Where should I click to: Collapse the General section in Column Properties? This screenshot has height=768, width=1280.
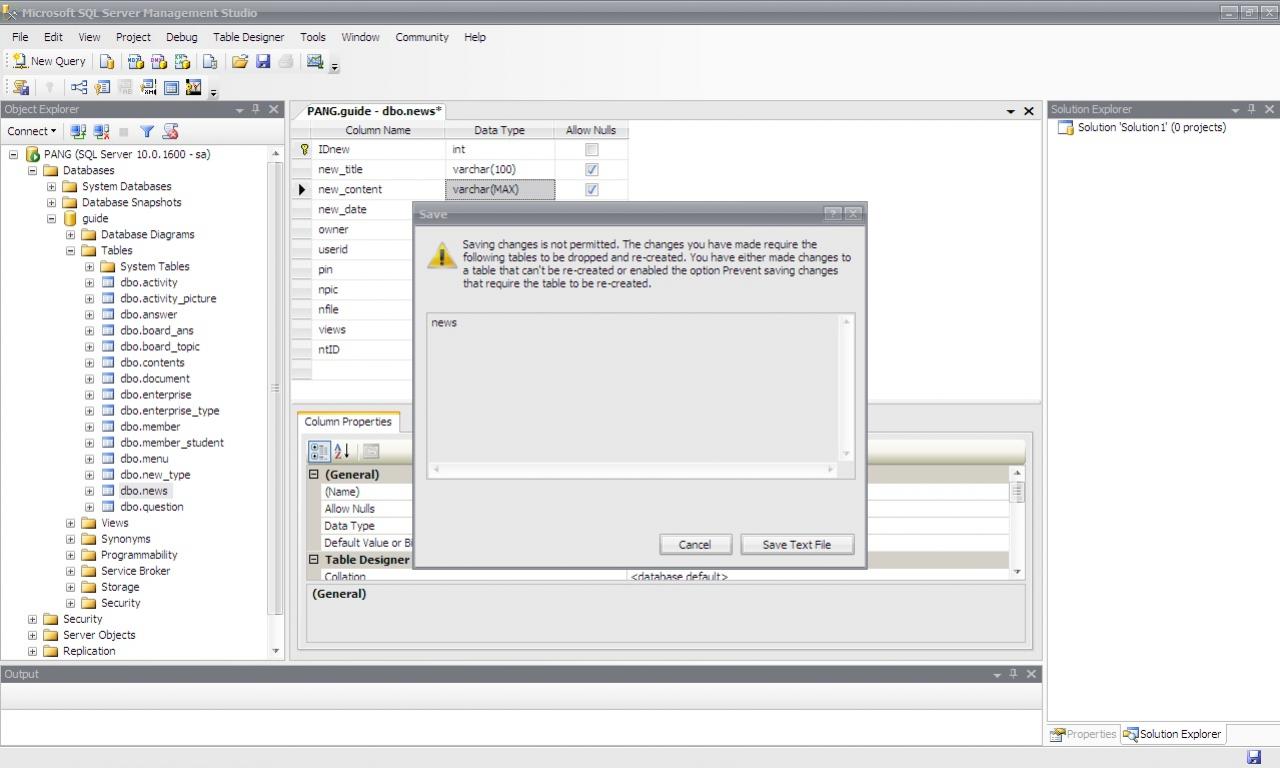(314, 475)
